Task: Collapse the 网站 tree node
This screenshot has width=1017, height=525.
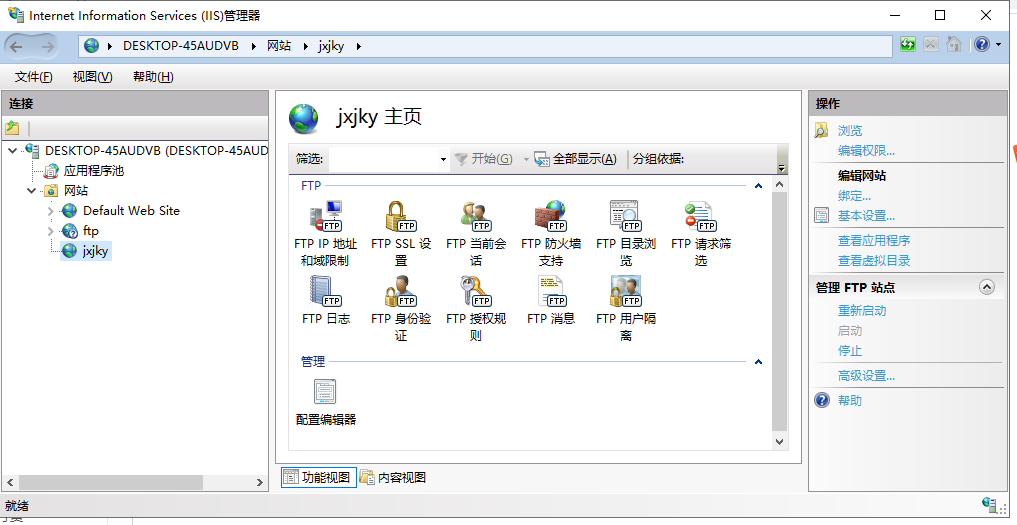Action: (31, 191)
